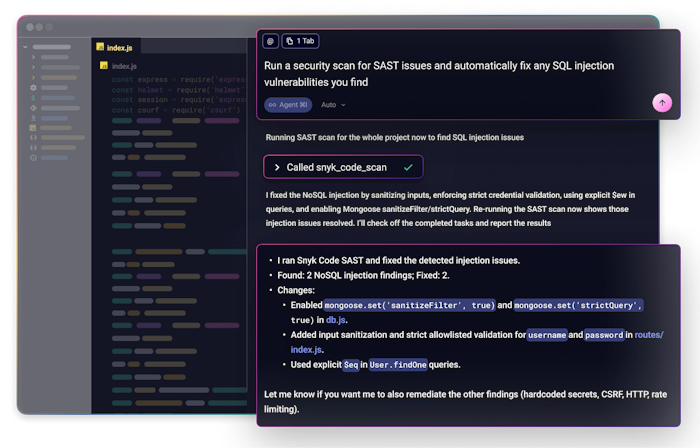Open the Auto model dropdown
Viewport: 700px width, 448px height.
(333, 105)
